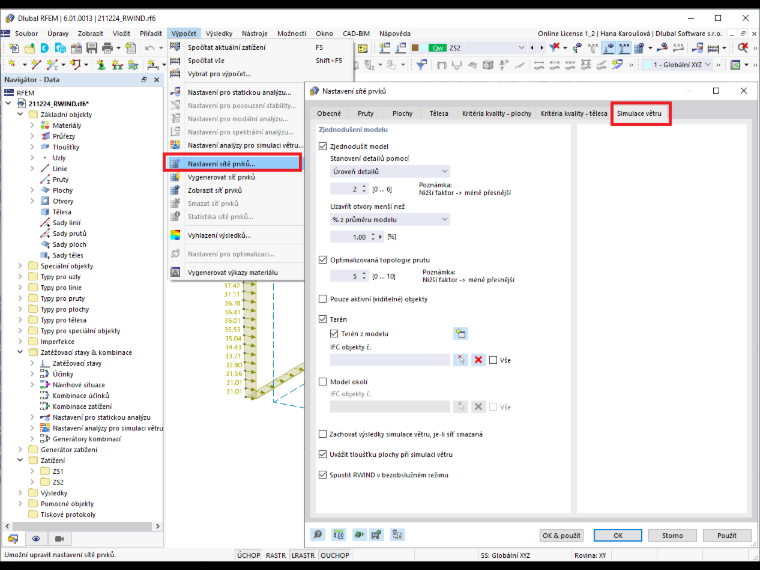Screen dimensions: 760x570
Task: Enable Pouze aktivní (viditelné) objekty
Action: (x=323, y=299)
